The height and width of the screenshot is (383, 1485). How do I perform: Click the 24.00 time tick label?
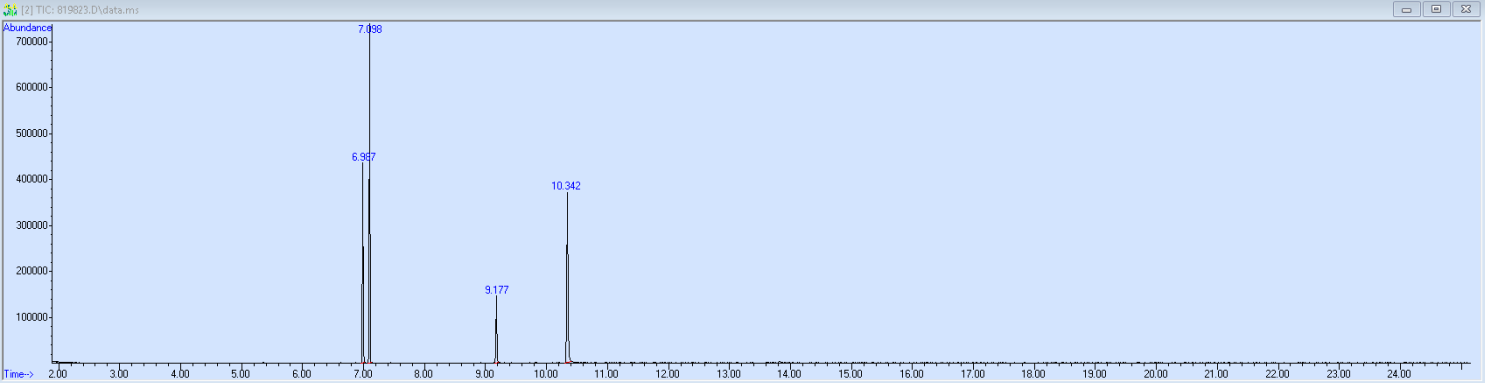[x=1400, y=374]
